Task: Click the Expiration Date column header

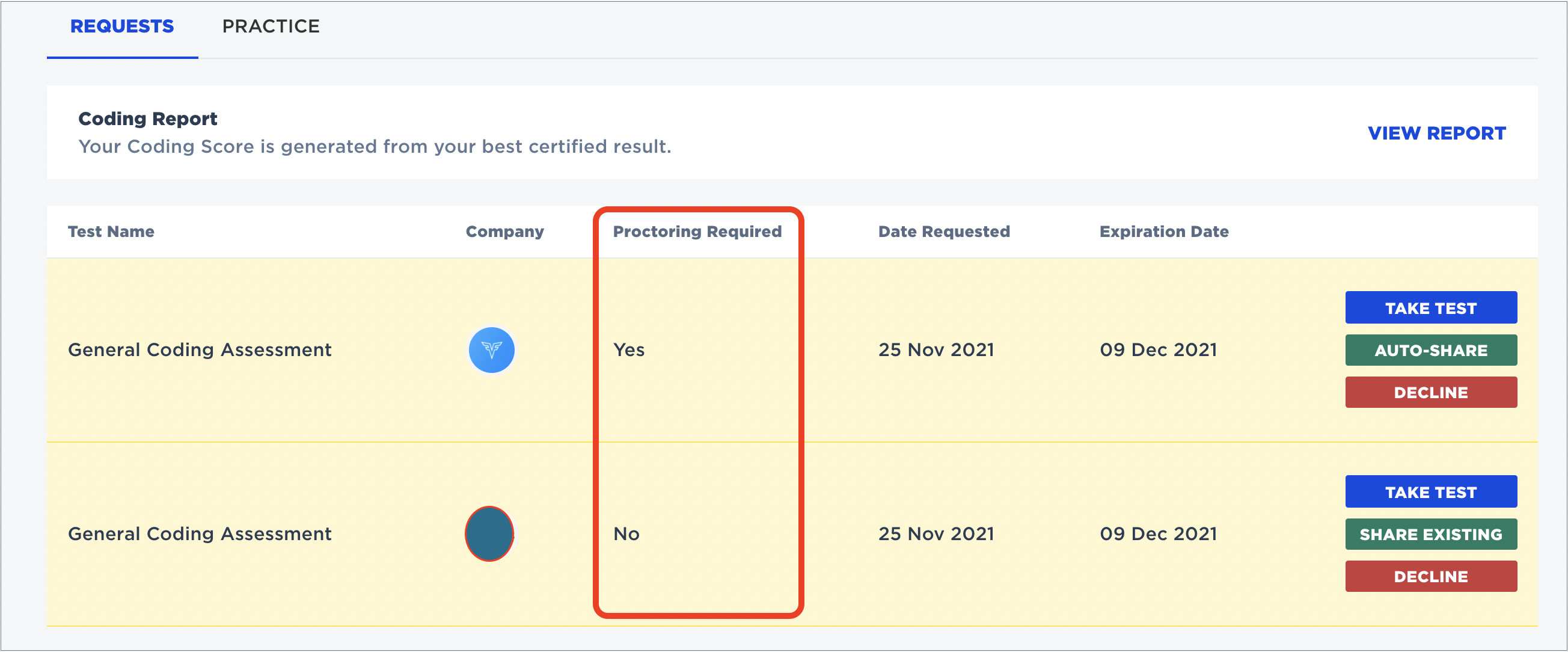Action: coord(1164,232)
